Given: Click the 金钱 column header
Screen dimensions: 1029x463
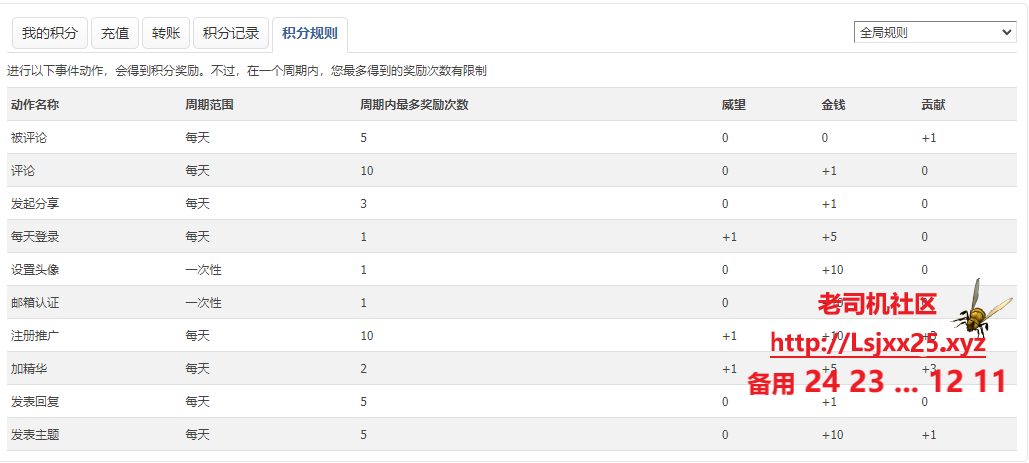Looking at the screenshot, I should pos(833,105).
